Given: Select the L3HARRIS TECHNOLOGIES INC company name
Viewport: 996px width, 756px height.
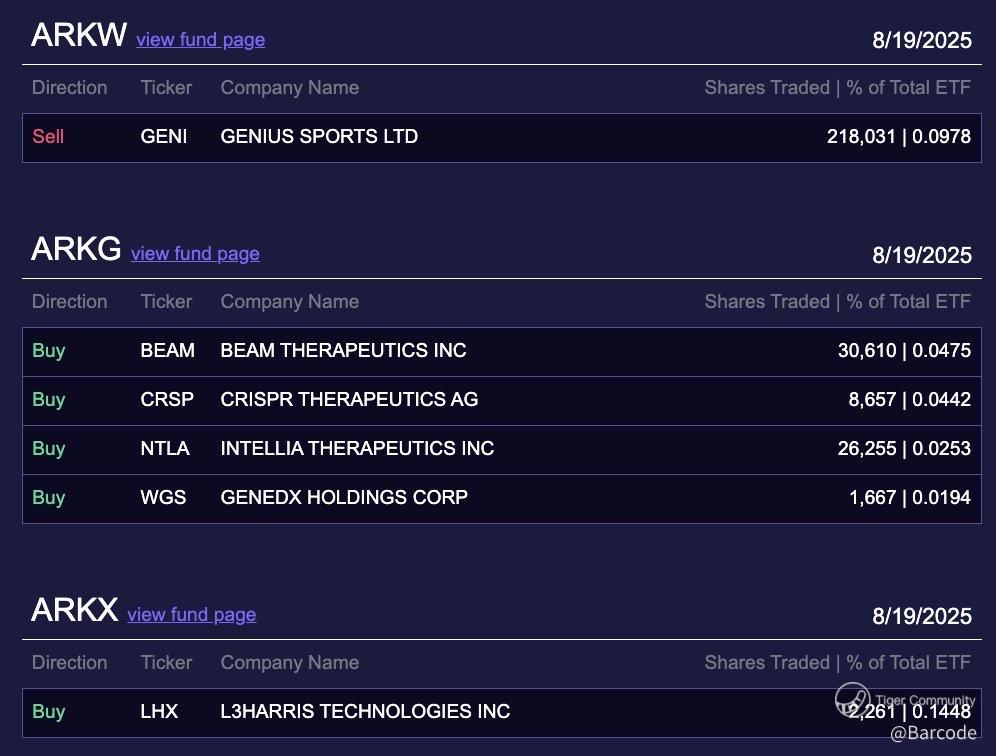Looking at the screenshot, I should [x=365, y=712].
